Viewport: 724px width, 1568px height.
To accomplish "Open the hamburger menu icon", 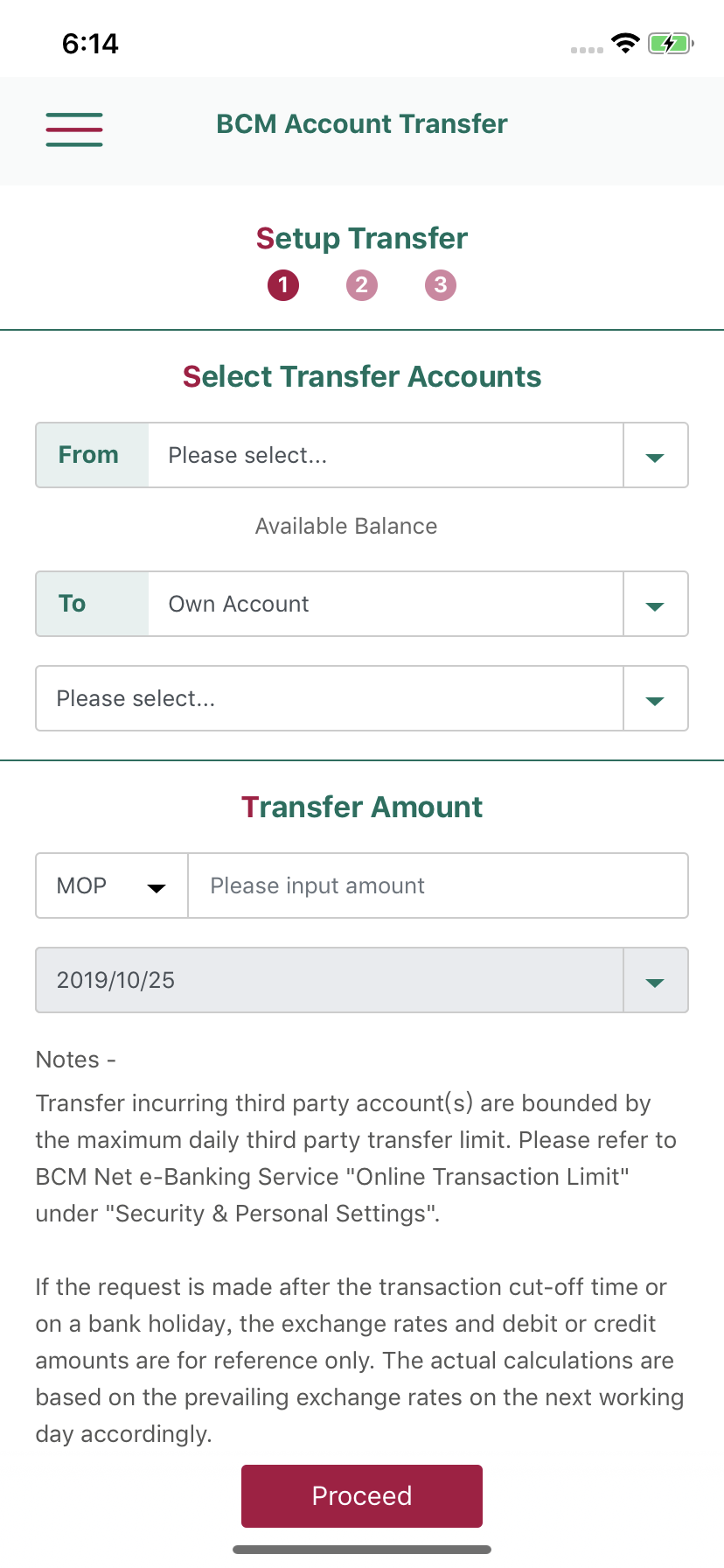I will 74,129.
